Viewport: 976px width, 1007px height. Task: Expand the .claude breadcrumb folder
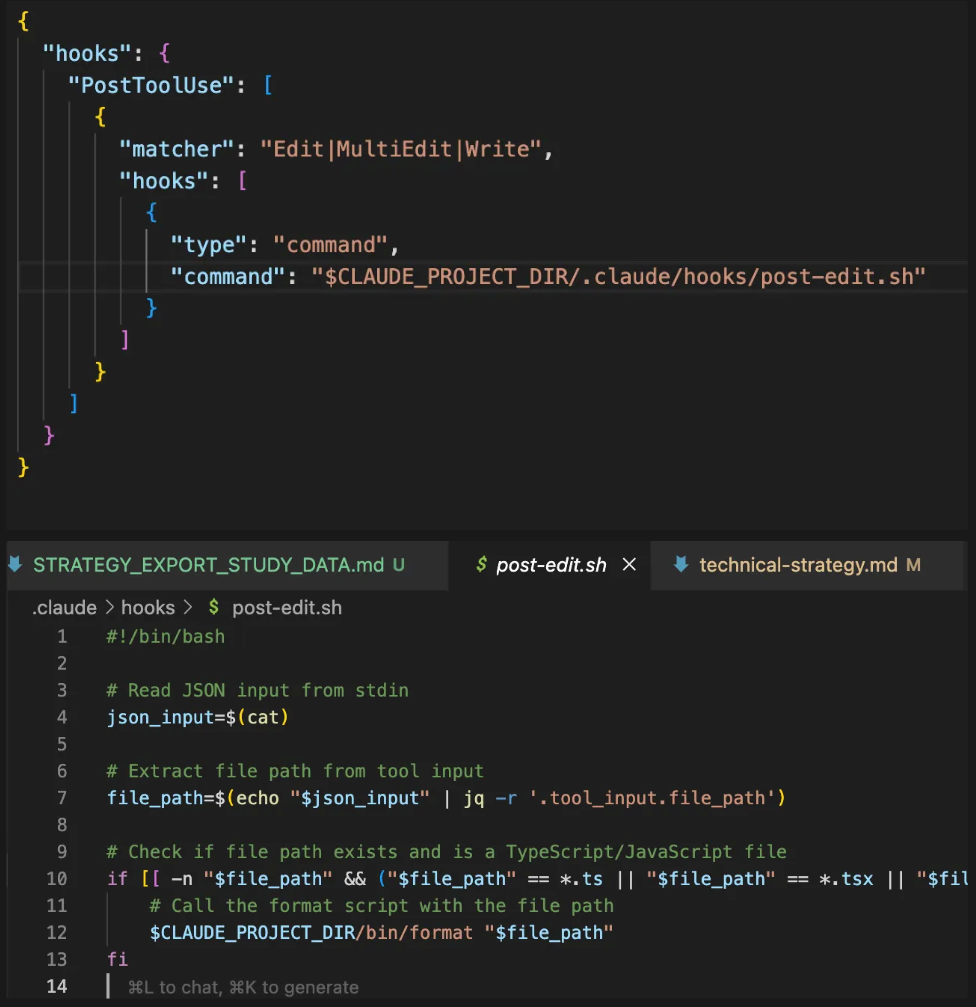64,608
